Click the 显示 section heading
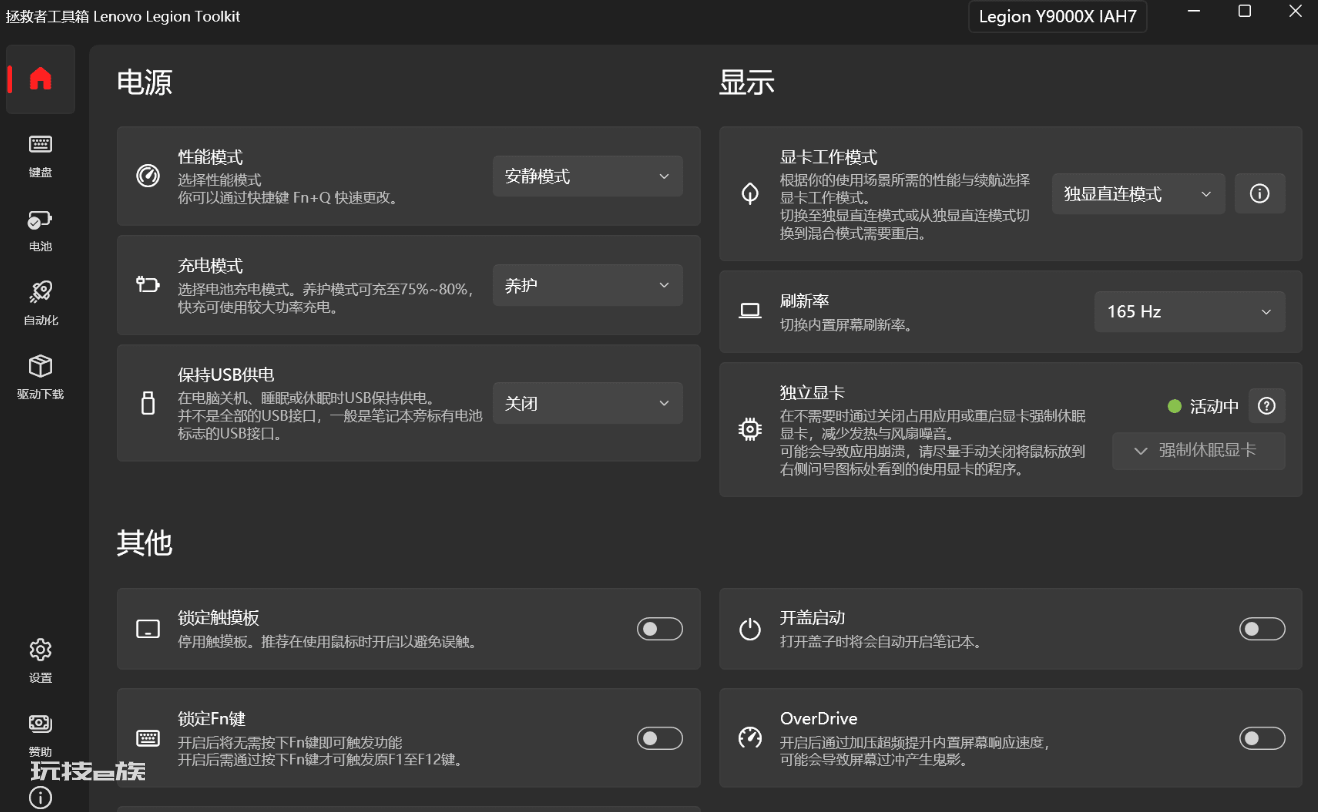1318x812 pixels. coord(747,82)
